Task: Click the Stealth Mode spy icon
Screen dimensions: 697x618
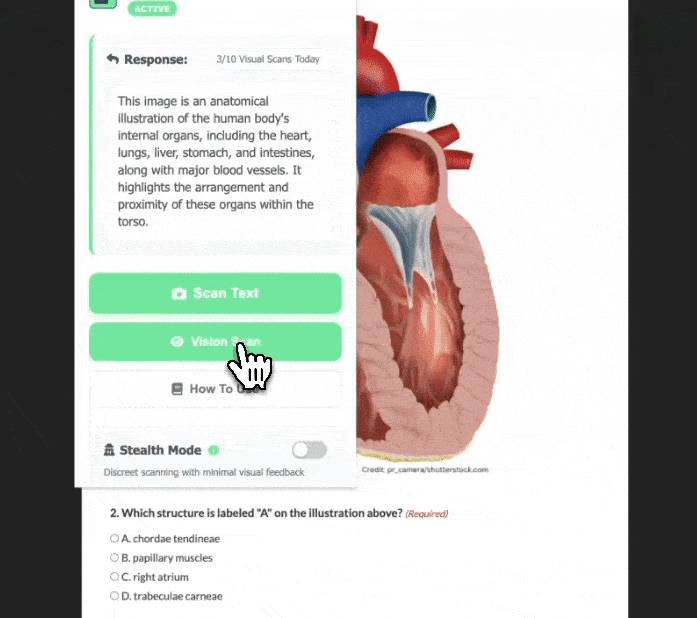Action: coord(109,450)
